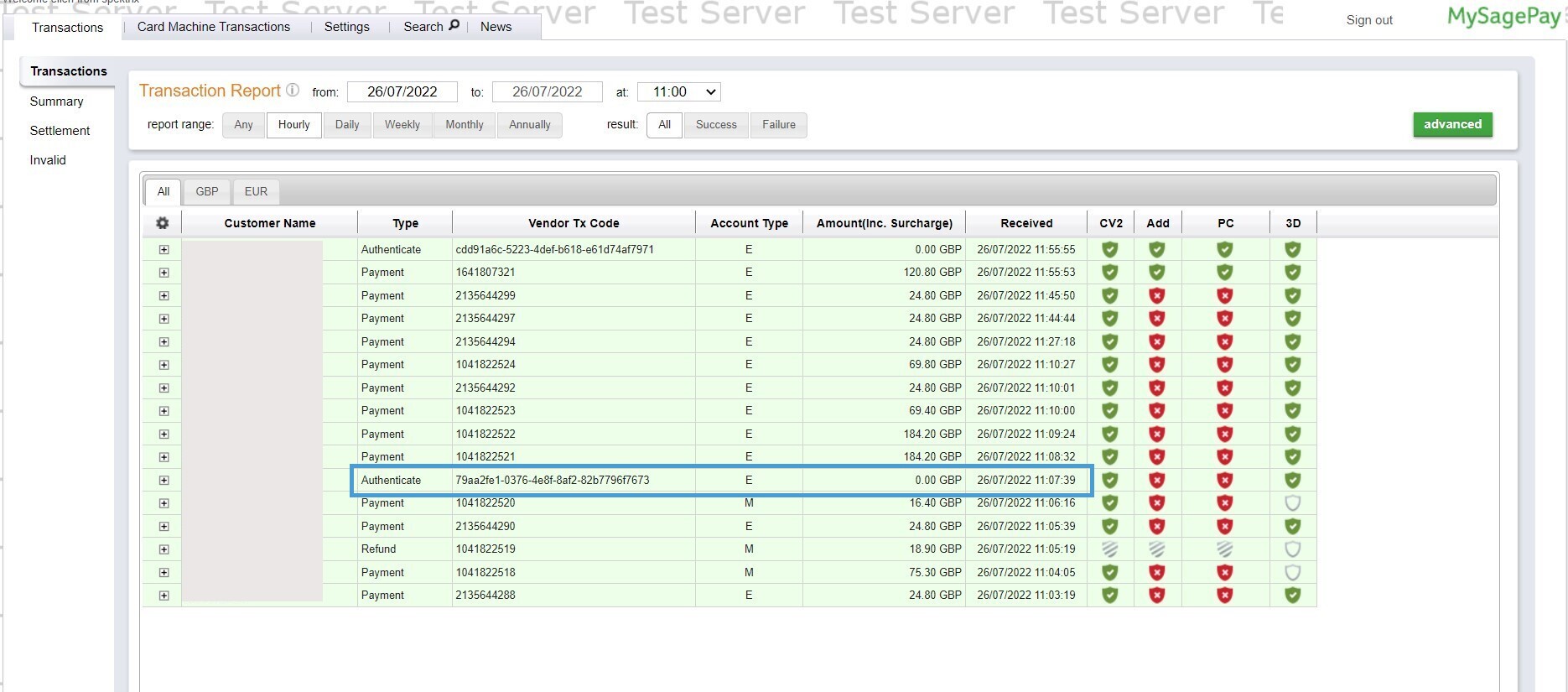Click Add red shield for 2135644299

coord(1157,295)
